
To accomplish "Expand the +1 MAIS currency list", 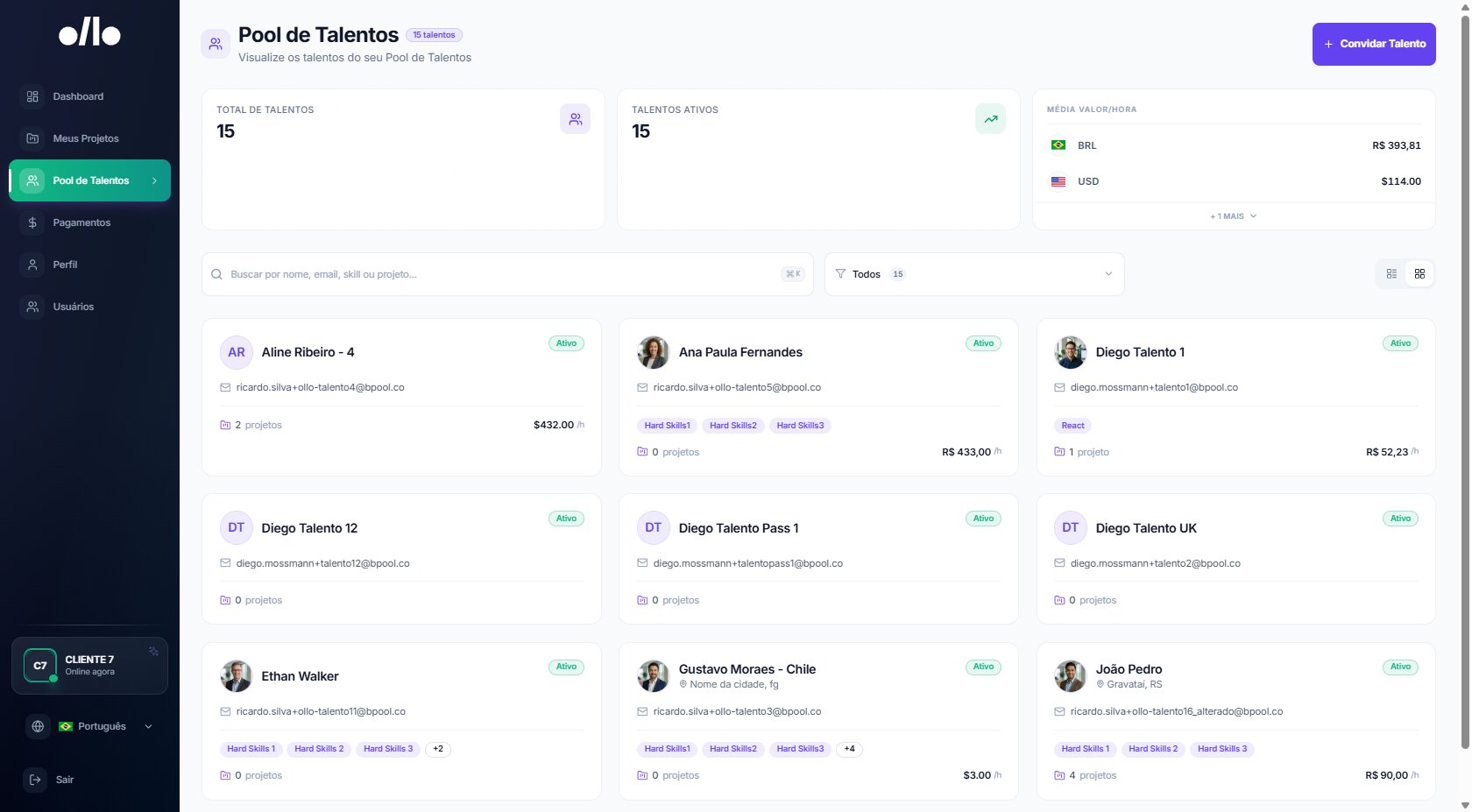I will (1234, 216).
